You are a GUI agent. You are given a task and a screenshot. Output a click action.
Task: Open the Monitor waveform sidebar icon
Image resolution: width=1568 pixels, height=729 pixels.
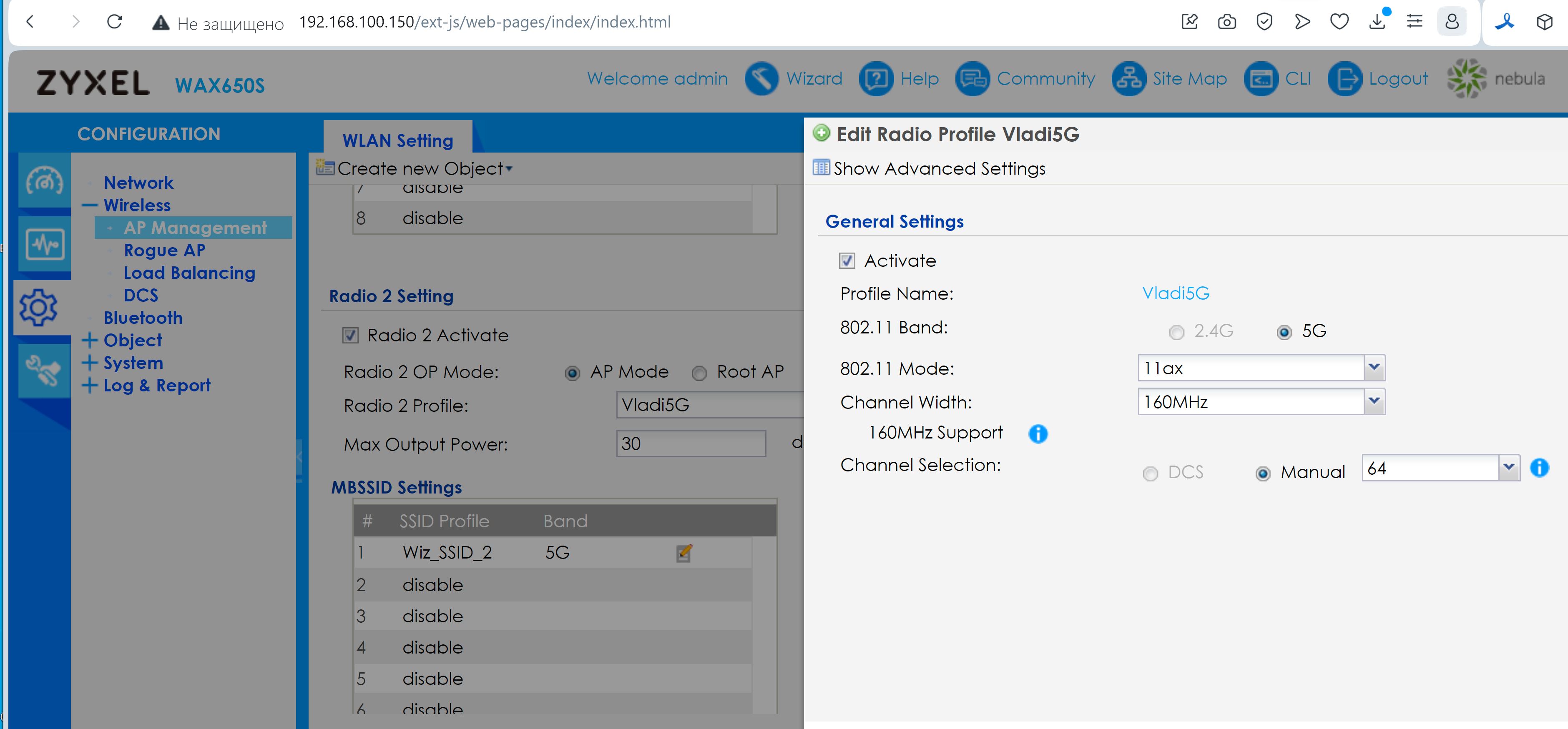(45, 245)
